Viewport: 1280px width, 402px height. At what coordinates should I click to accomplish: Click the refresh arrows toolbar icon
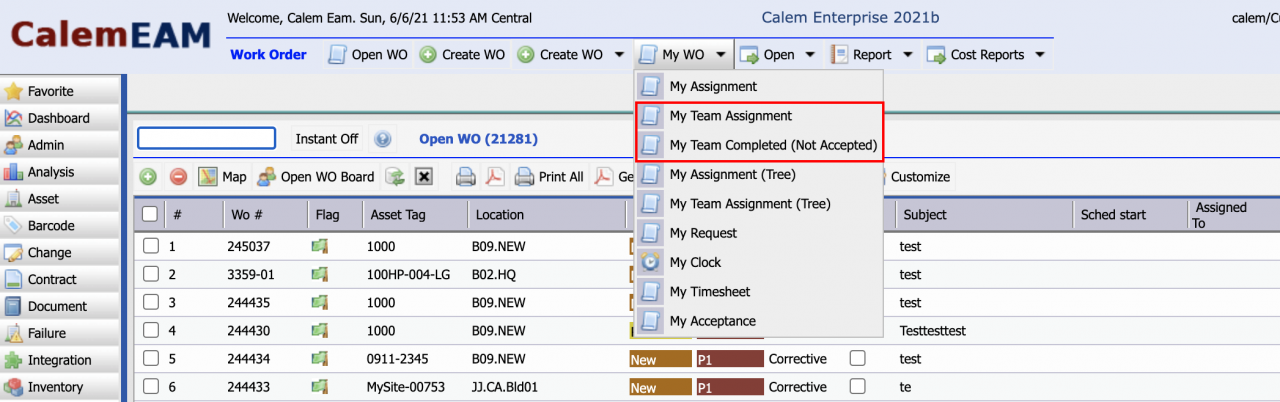[x=395, y=177]
